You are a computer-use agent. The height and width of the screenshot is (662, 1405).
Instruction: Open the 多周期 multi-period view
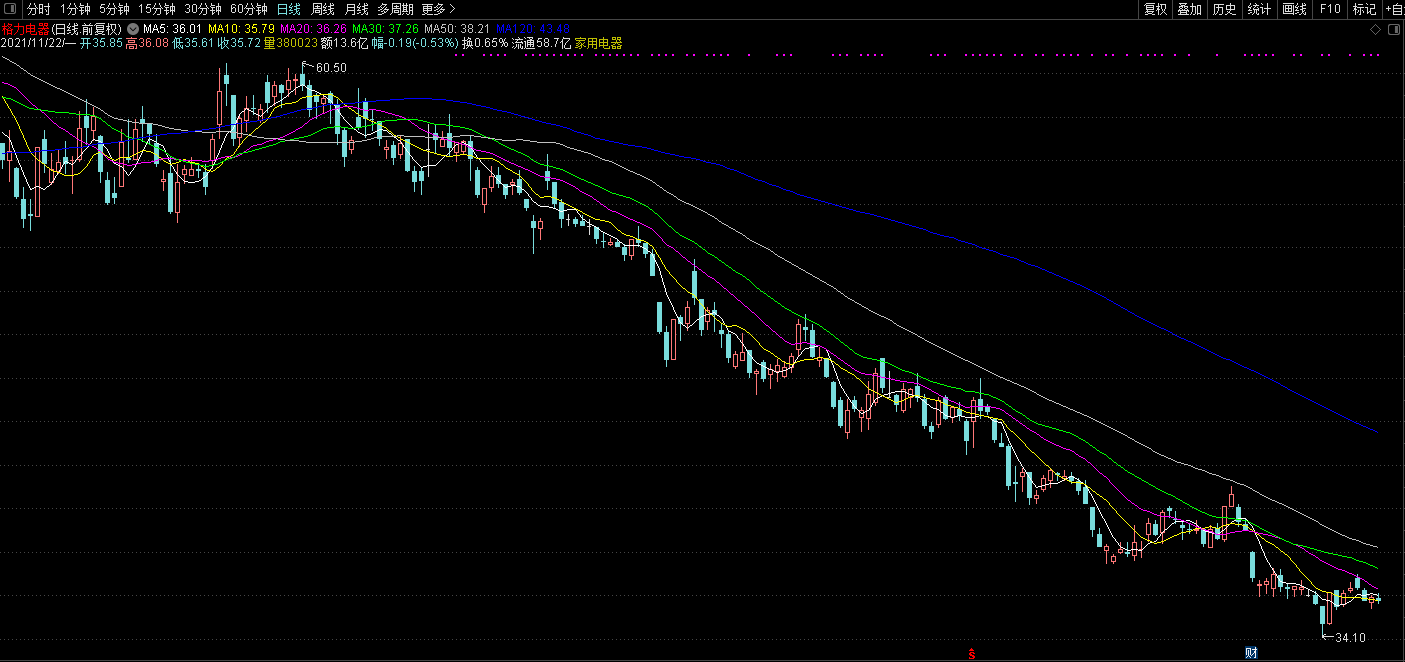395,9
